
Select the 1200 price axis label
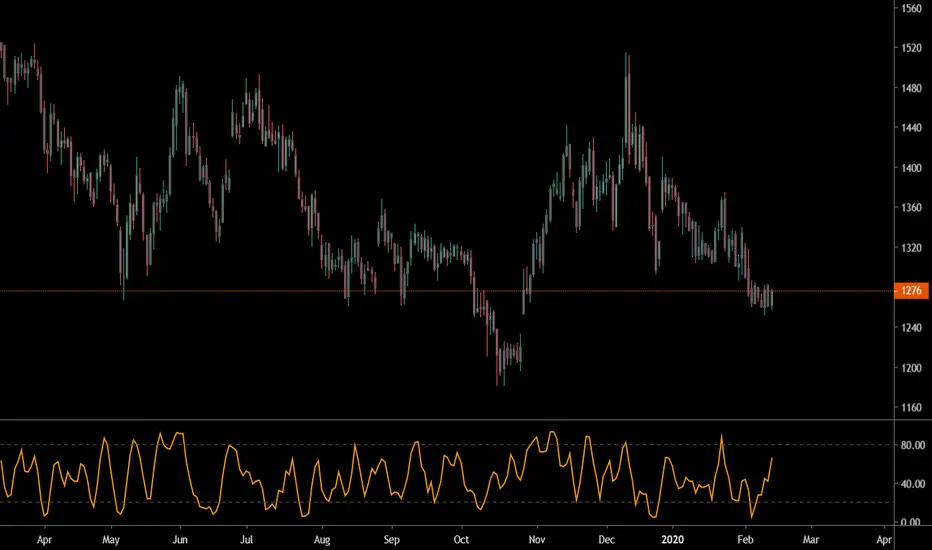(x=912, y=368)
